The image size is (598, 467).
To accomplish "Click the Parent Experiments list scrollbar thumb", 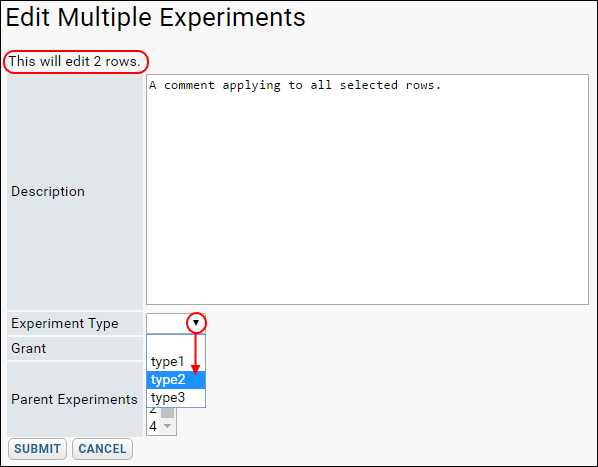I will (x=167, y=412).
